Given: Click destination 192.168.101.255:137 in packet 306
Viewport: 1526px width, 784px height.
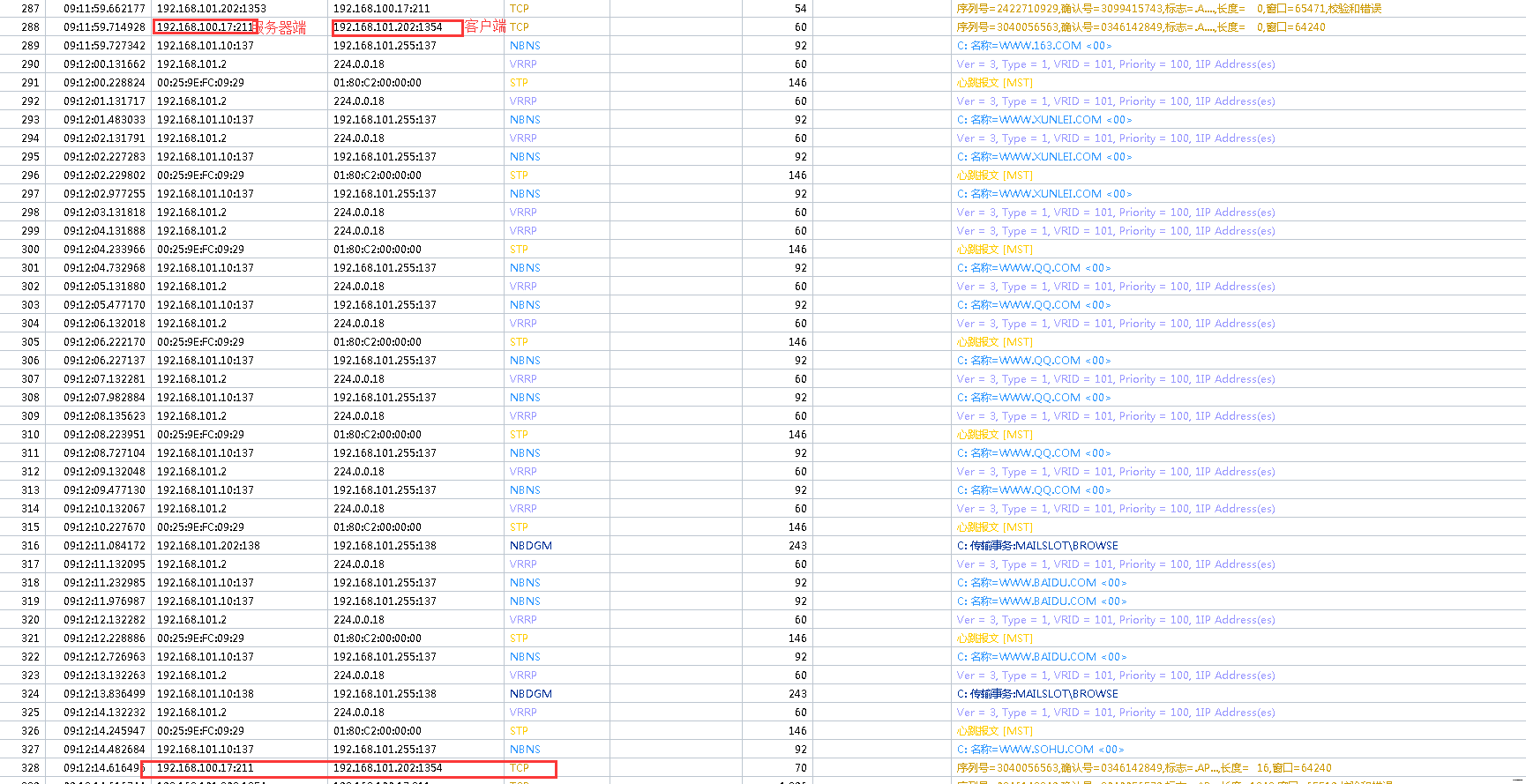Looking at the screenshot, I should [x=385, y=361].
